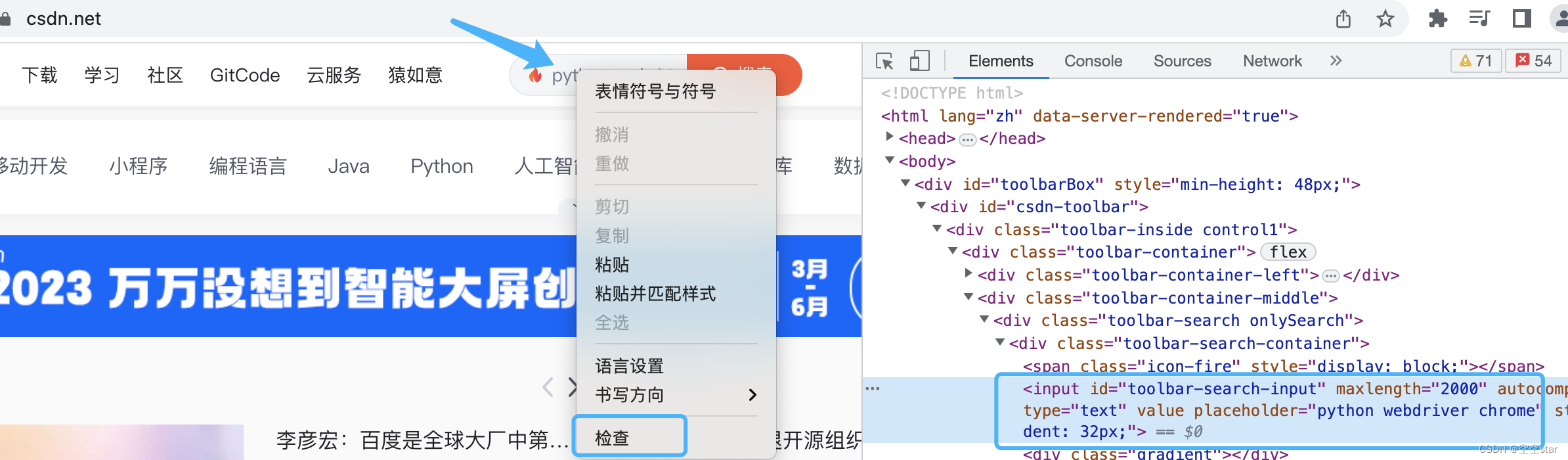Collapse the toolbar-inside control1 div
This screenshot has height=460, width=1568.
937,228
